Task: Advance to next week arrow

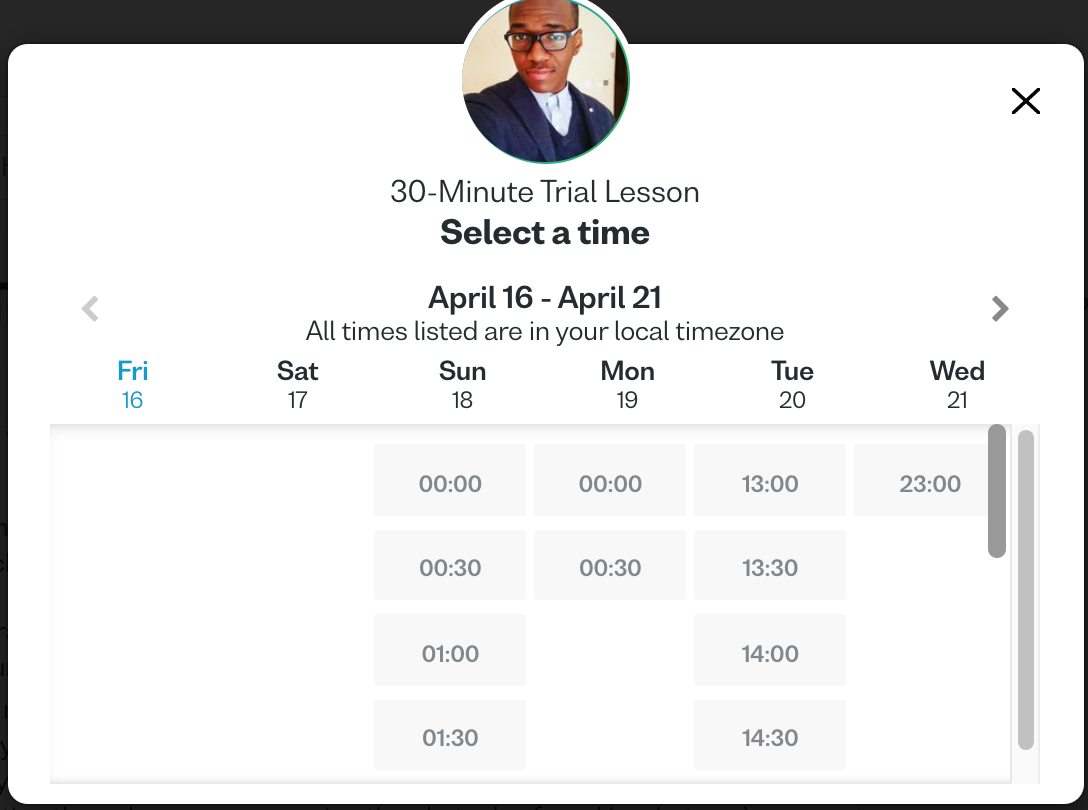Action: click(1000, 309)
